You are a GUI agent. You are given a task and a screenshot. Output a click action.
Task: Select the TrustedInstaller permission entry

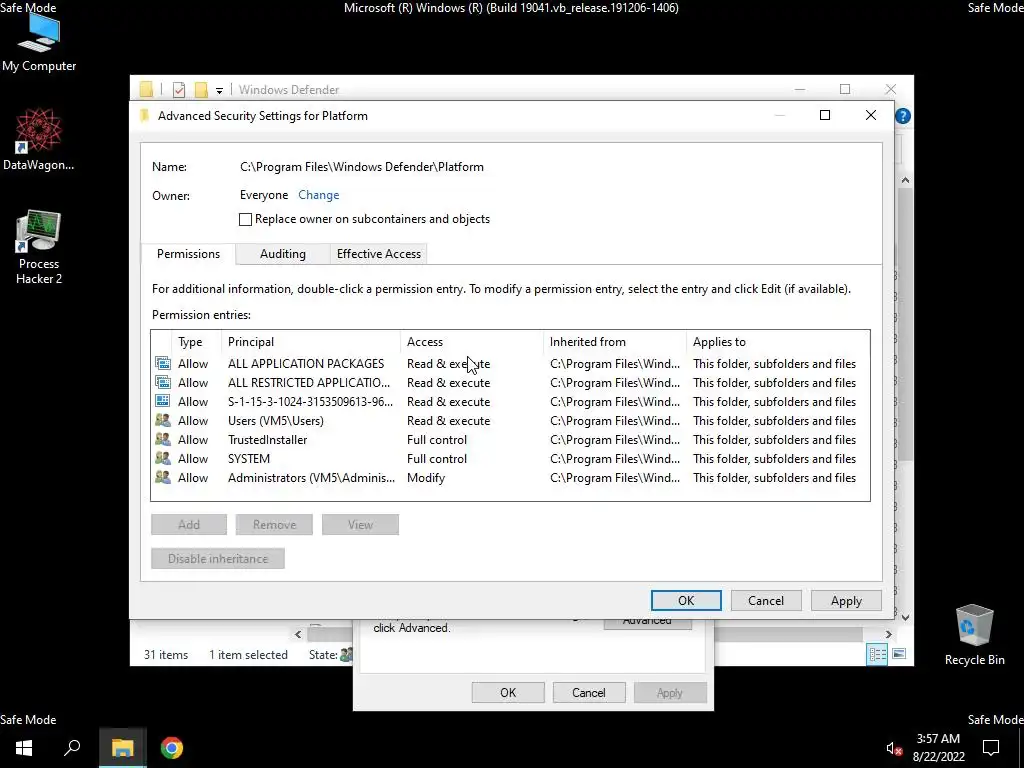coord(511,440)
